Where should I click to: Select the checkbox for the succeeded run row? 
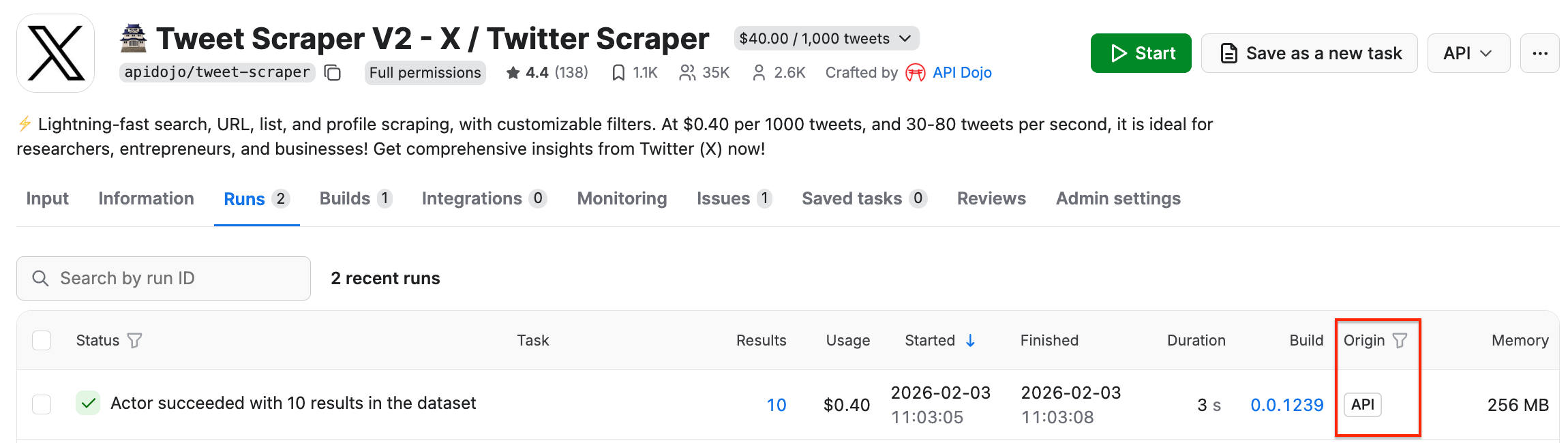point(42,403)
